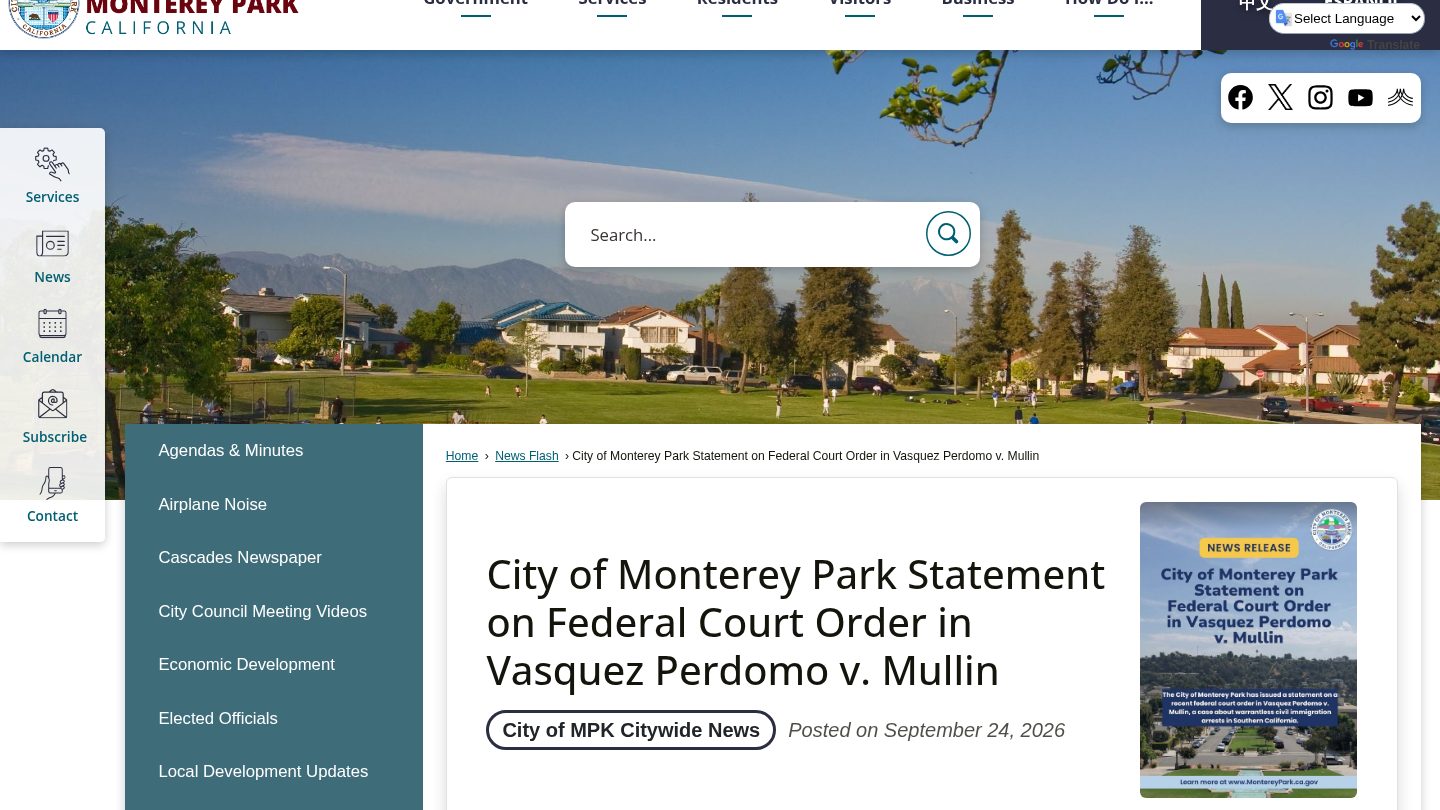This screenshot has width=1440, height=810.
Task: Click the City of MPK Citywide News button
Action: 631,730
